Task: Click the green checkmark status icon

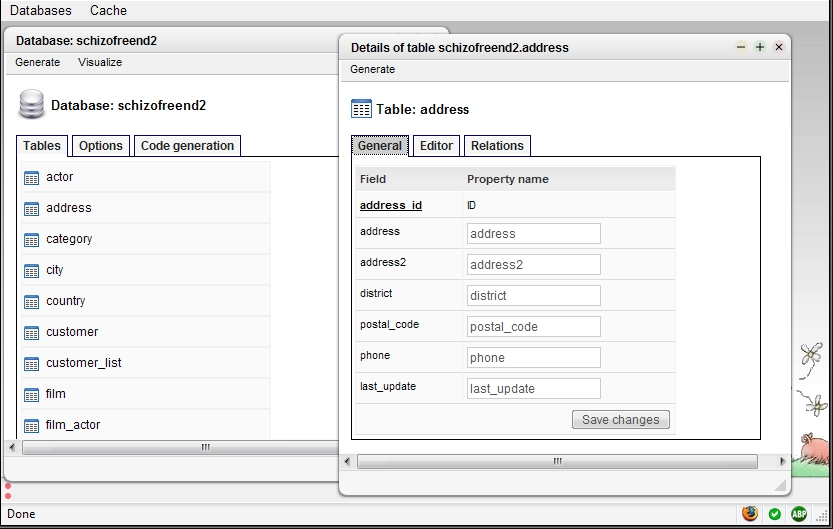Action: click(x=775, y=514)
